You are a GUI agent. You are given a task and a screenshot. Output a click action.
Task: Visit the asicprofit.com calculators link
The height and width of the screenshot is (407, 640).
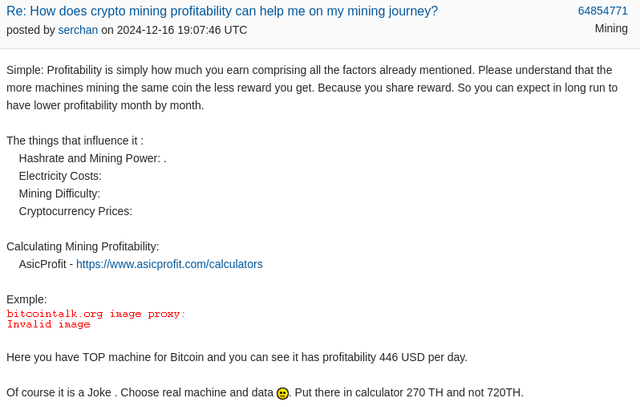coord(169,264)
